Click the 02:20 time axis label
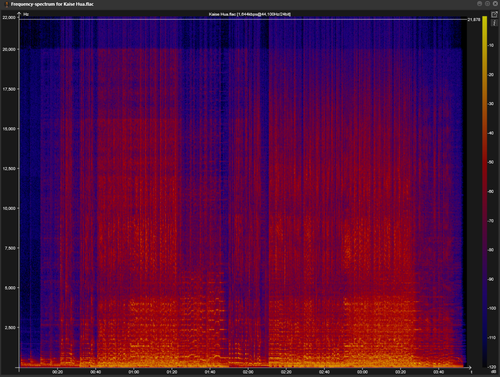Viewport: 500px width, 377px height. pyautogui.click(x=286, y=372)
